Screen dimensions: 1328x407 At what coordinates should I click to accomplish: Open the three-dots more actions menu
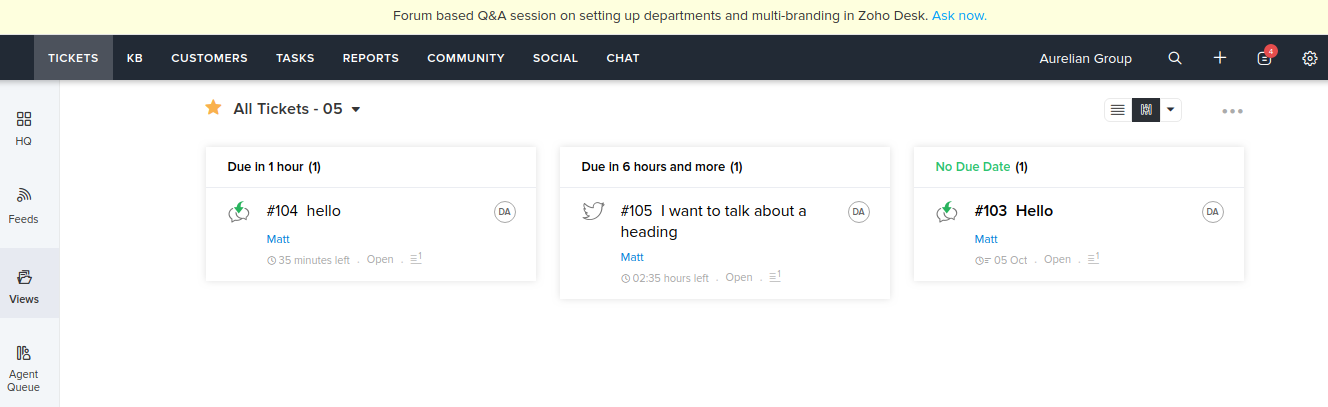[x=1232, y=111]
